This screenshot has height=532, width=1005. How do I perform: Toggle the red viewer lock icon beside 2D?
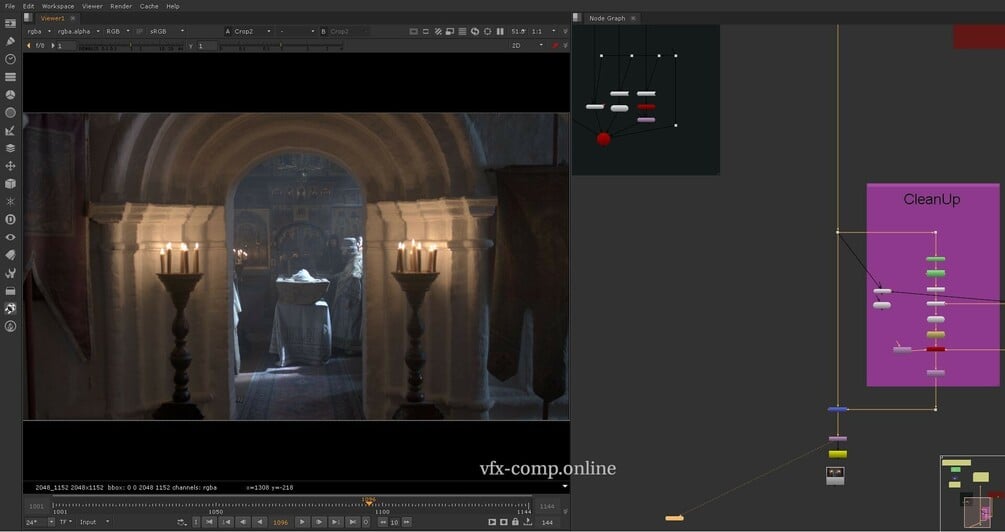556,46
